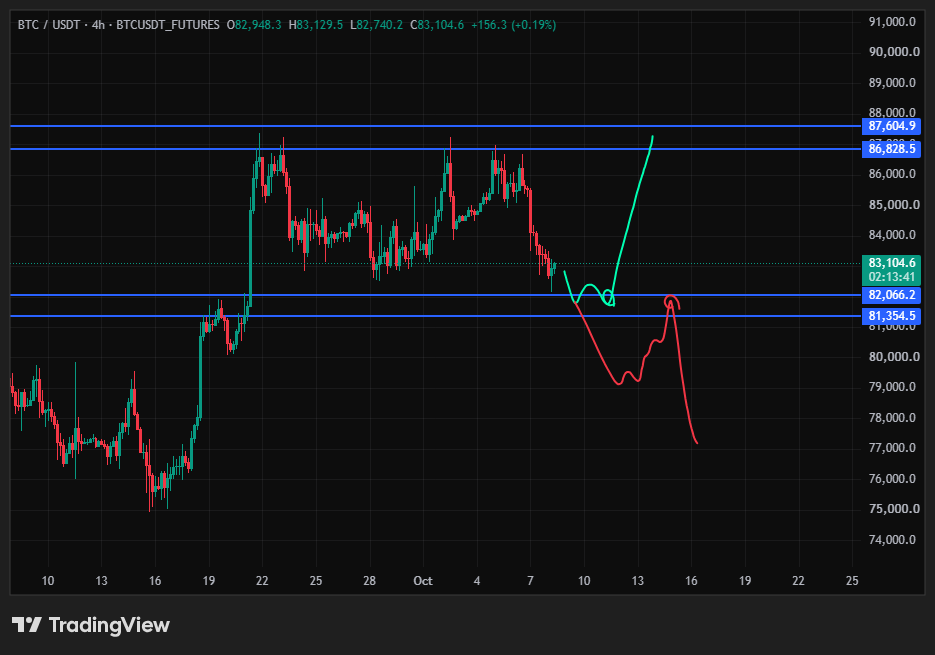The image size is (935, 655).
Task: Select the 87,604.9 blue price label
Action: click(891, 126)
